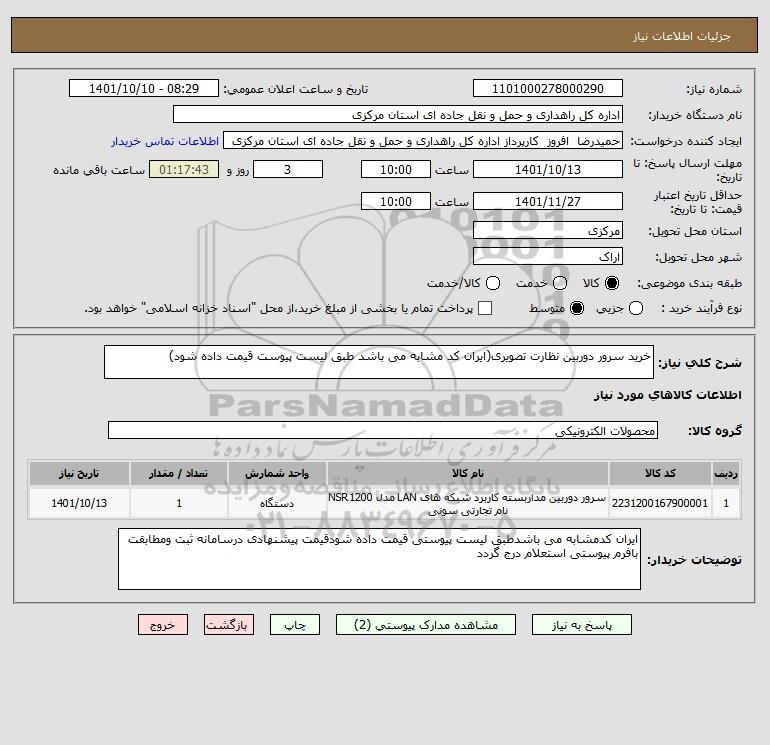
Task: Click quantity cell showing 1
Action: 179,503
